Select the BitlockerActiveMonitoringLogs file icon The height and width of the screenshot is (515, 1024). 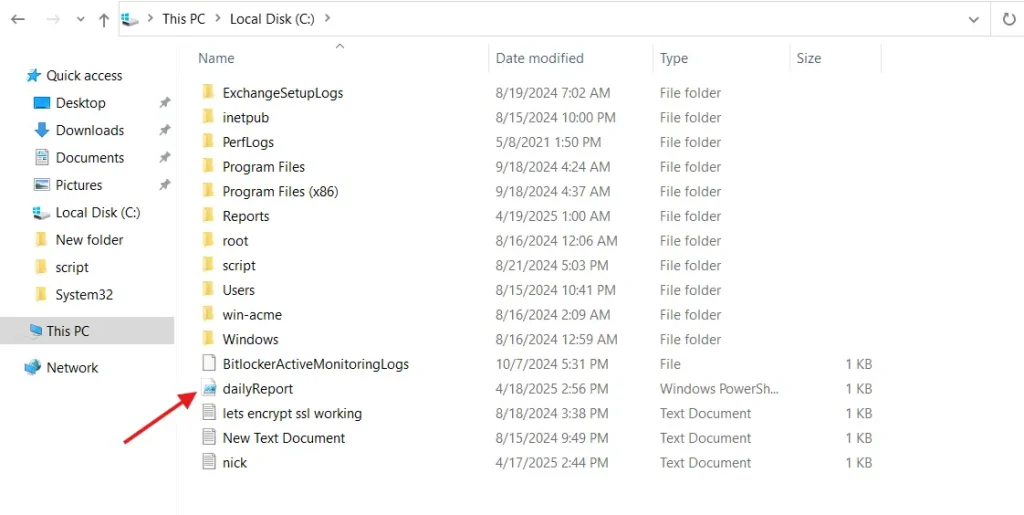coord(209,364)
